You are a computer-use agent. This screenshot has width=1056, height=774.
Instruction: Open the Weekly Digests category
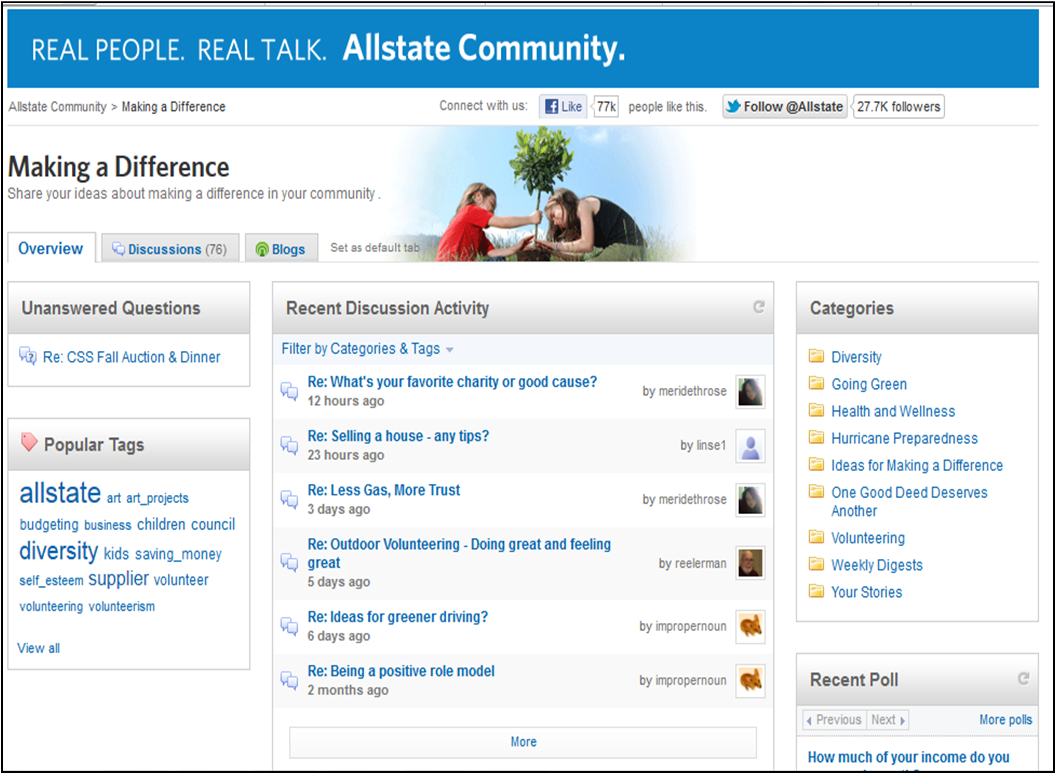point(877,565)
